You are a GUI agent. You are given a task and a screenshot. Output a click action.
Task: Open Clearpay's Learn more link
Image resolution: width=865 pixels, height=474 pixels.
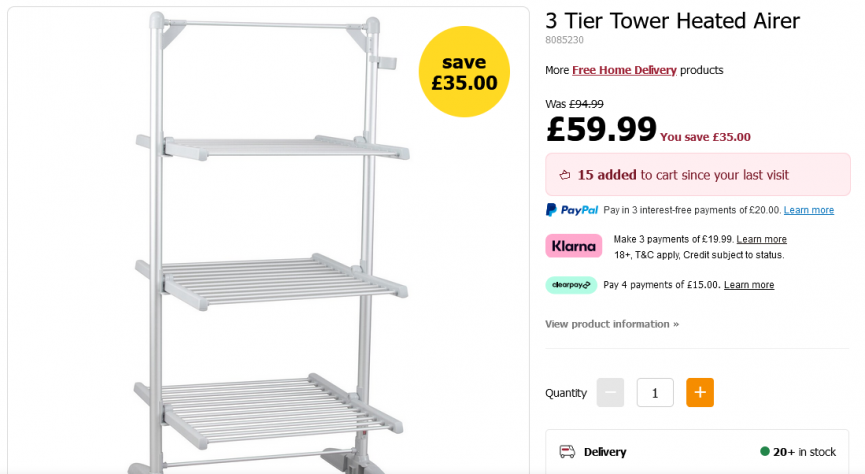[749, 285]
